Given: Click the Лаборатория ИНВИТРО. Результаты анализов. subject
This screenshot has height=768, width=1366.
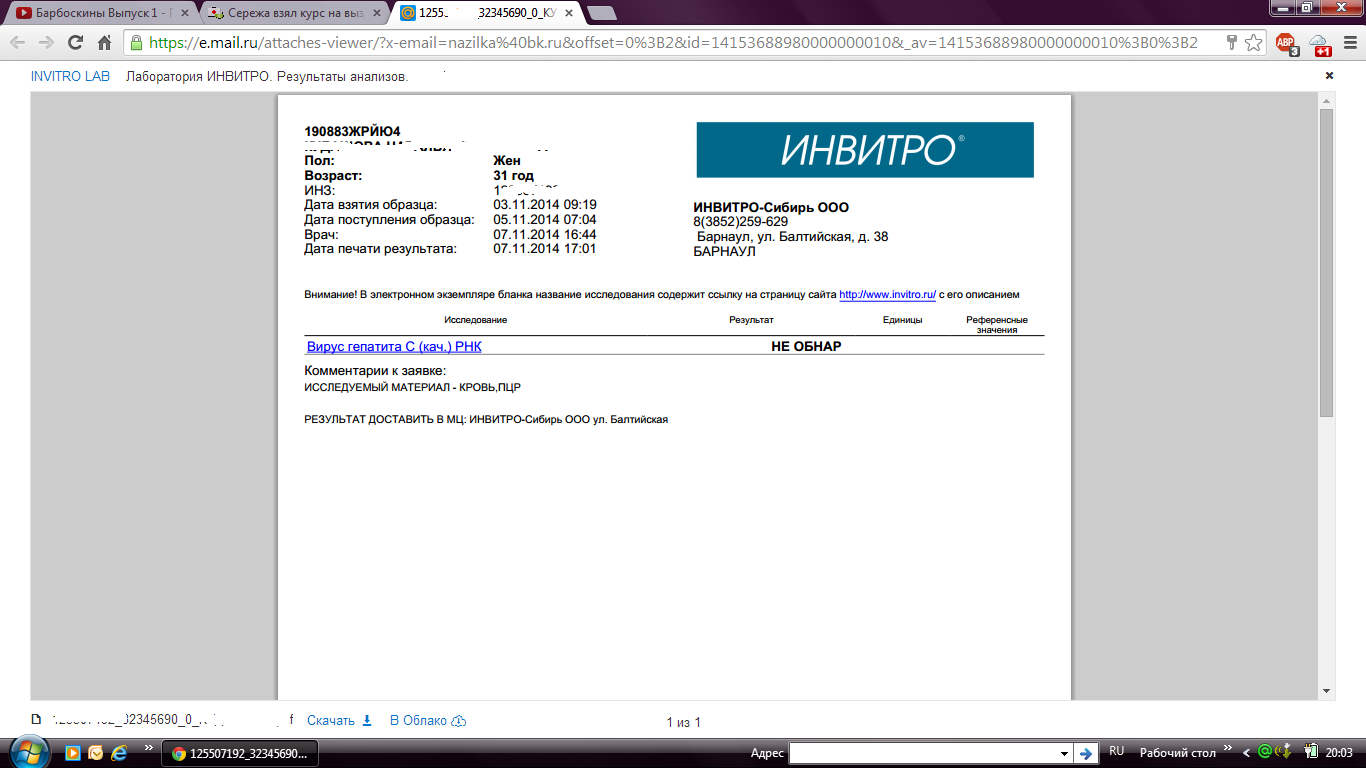Looking at the screenshot, I should [267, 76].
